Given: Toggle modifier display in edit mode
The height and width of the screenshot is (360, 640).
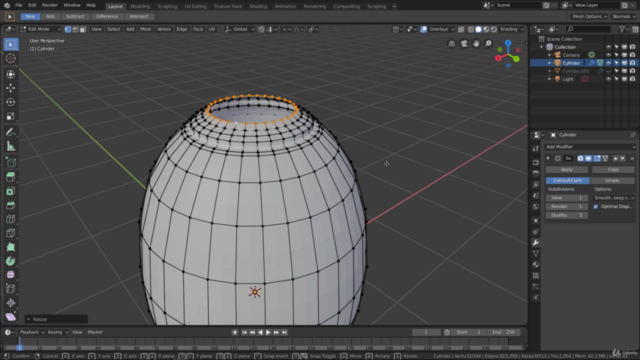Looking at the screenshot, I should tap(597, 158).
